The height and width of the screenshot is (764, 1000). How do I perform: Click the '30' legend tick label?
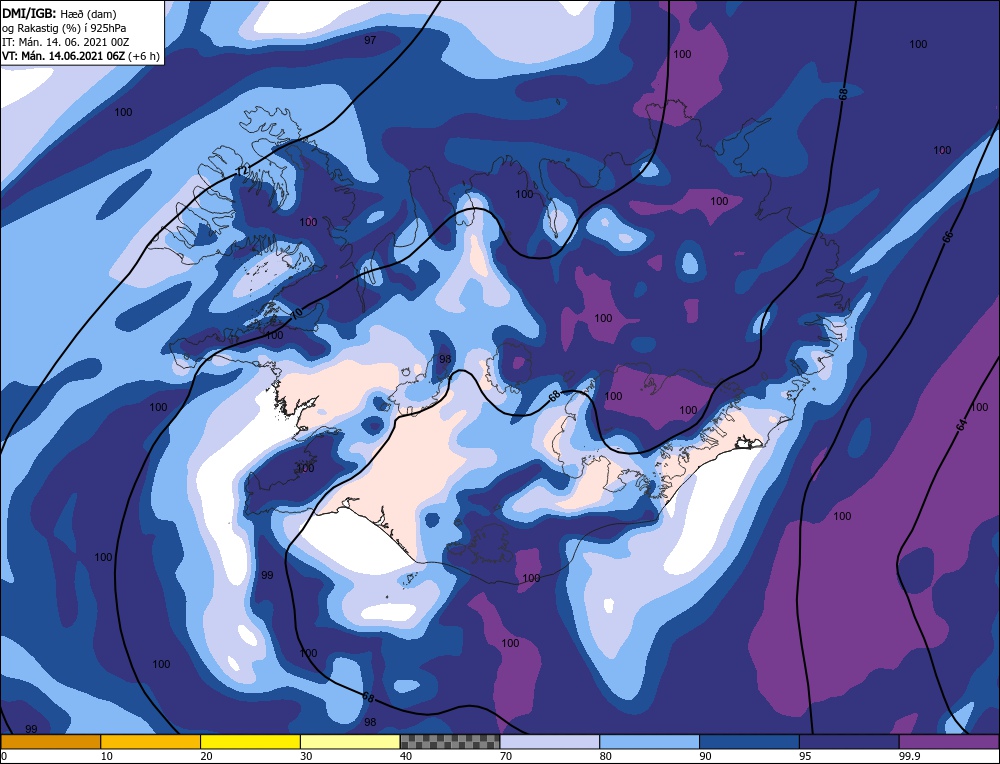[306, 756]
